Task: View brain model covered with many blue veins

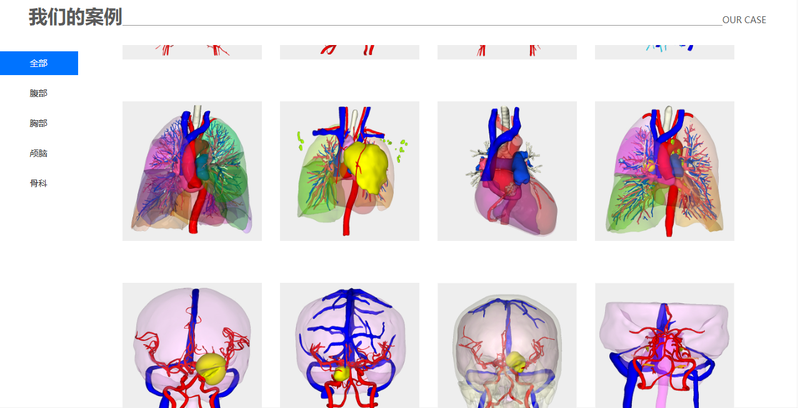Action: click(349, 346)
